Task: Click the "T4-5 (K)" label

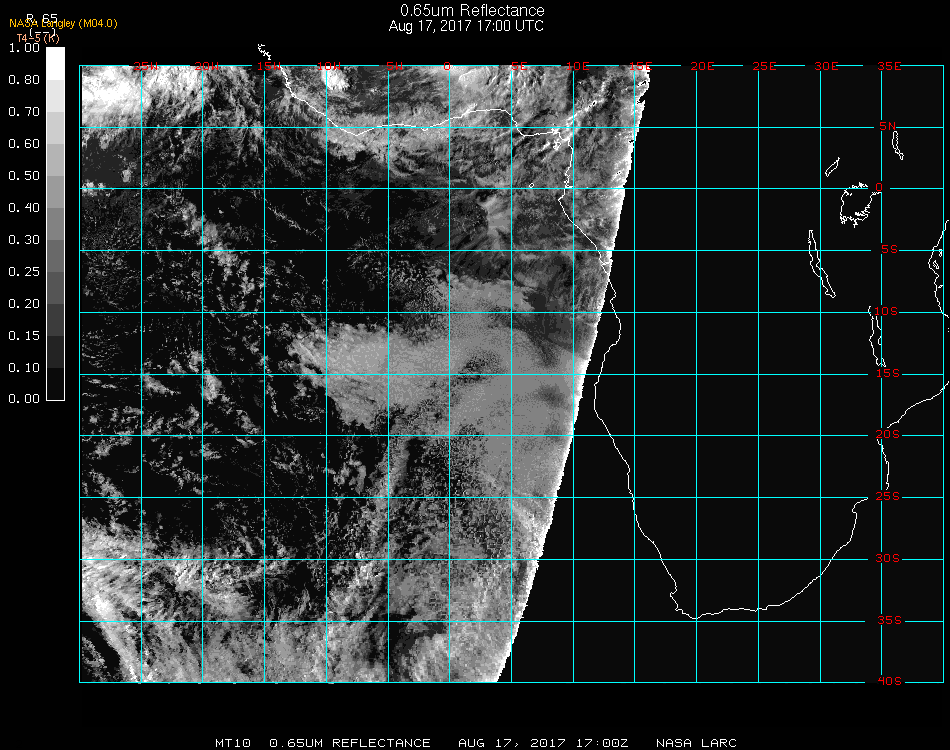Action: (x=38, y=38)
